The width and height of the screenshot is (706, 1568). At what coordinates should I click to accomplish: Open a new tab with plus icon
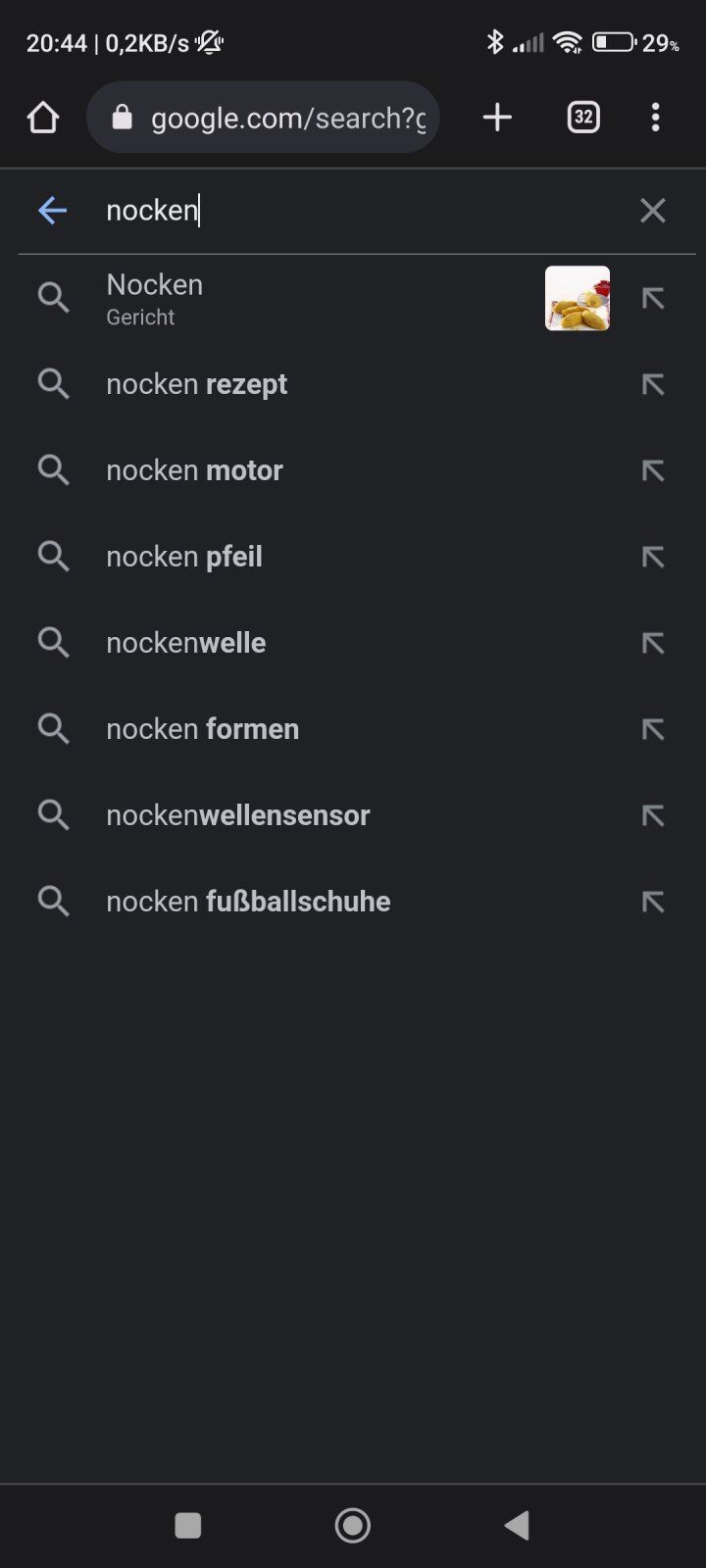[497, 118]
